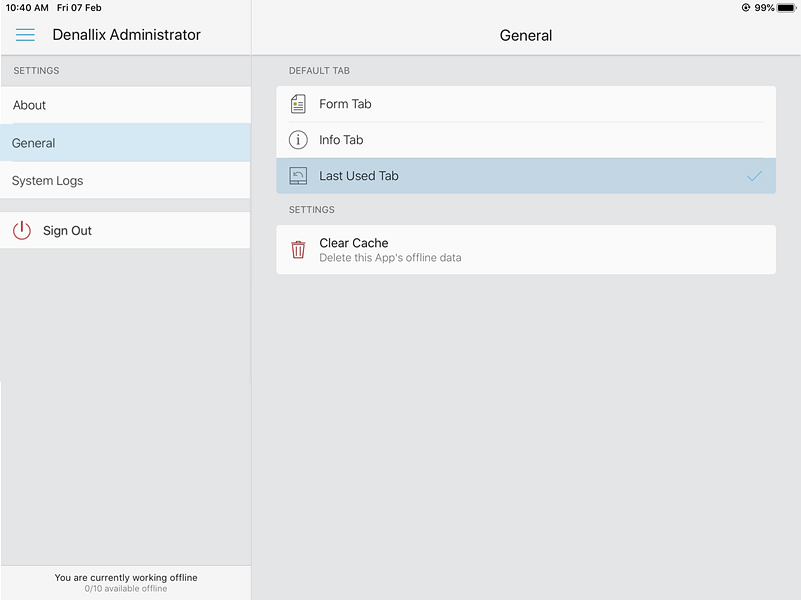This screenshot has height=600, width=801.
Task: Click the red power icon
Action: [x=22, y=230]
